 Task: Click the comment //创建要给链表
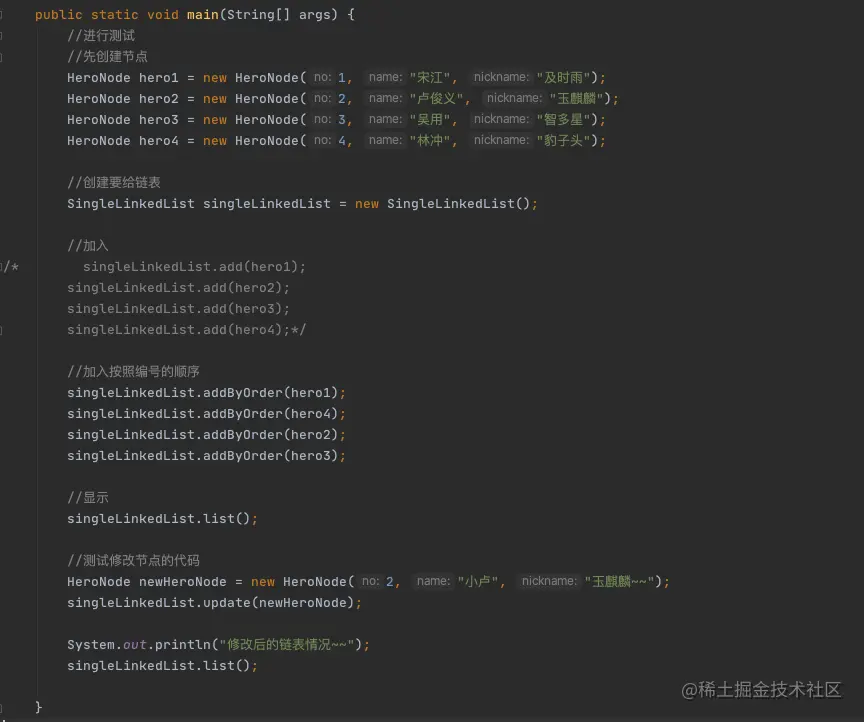pyautogui.click(x=114, y=182)
